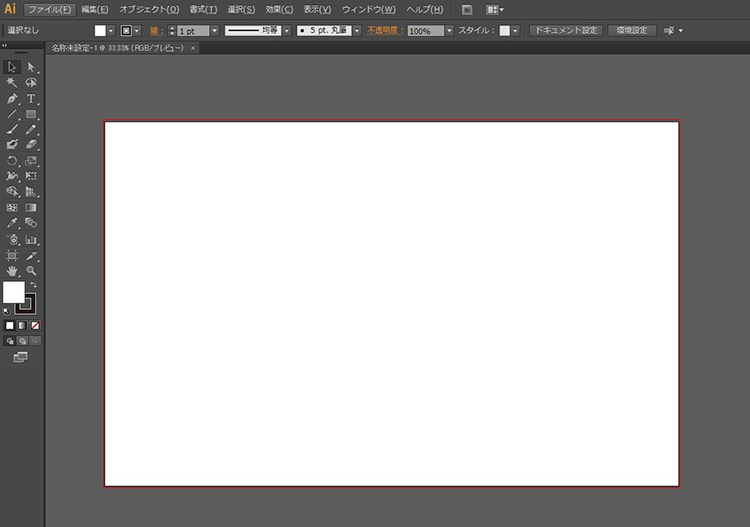Set paint mode to None

coord(35,326)
